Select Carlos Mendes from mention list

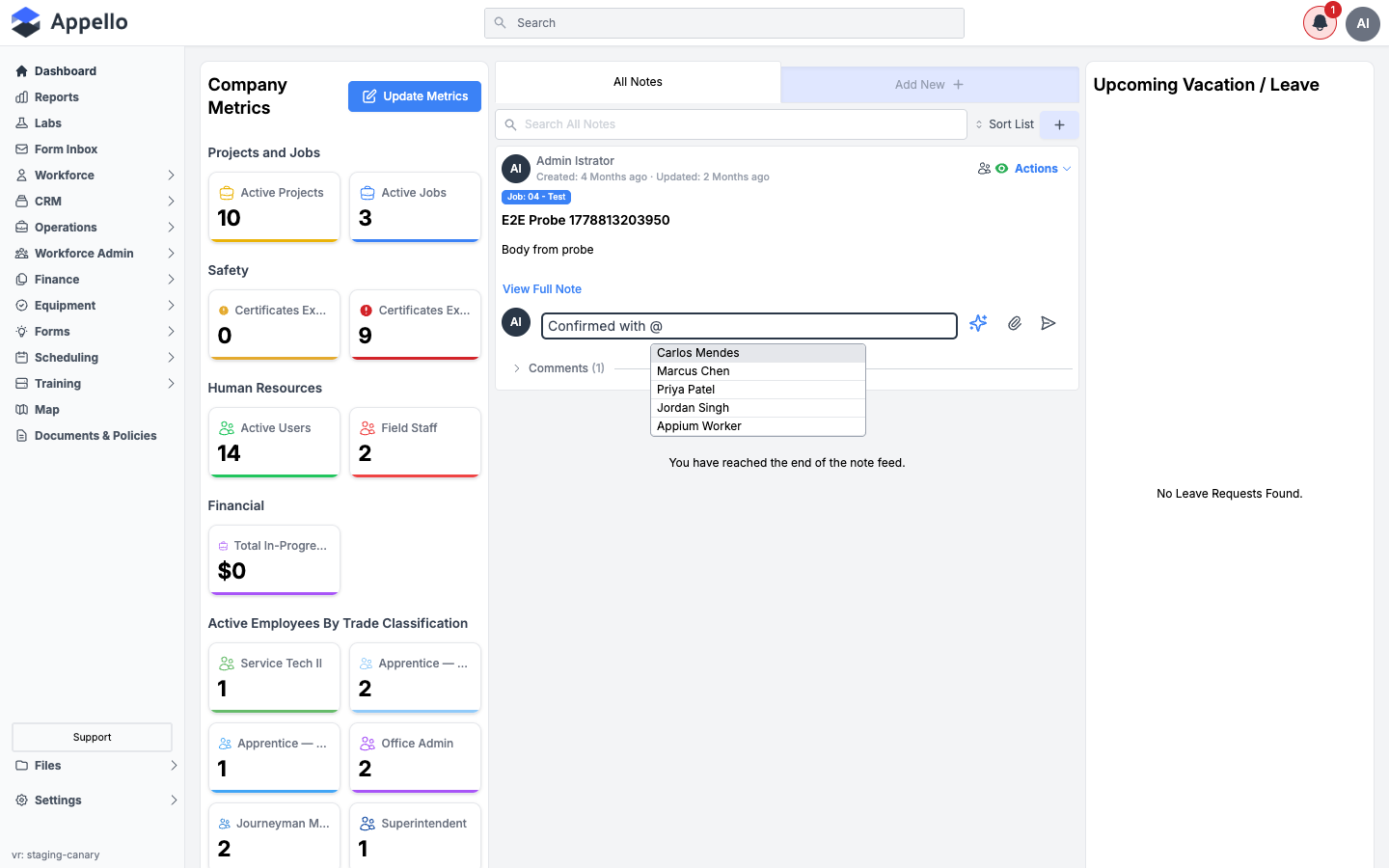(758, 353)
